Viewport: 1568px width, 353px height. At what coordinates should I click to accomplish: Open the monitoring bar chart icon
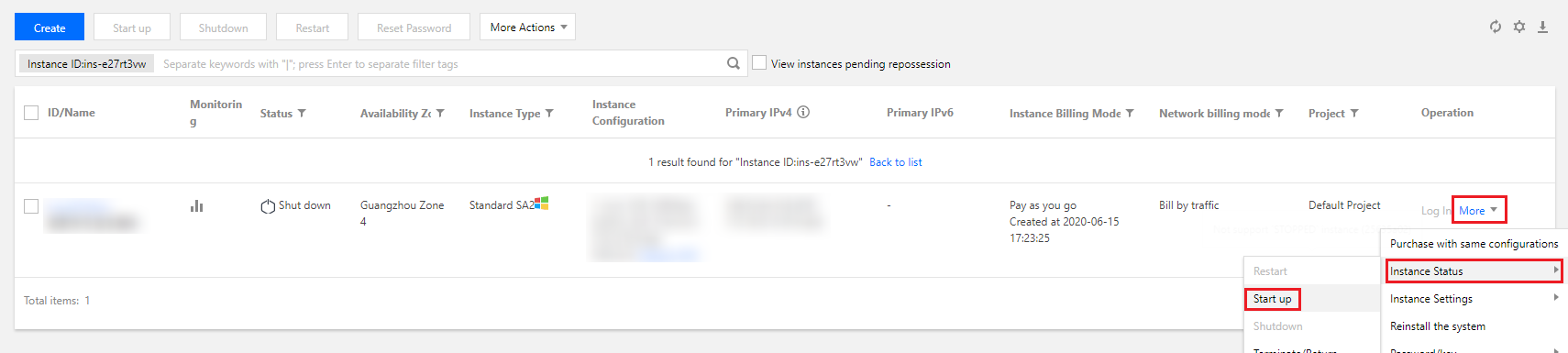196,206
